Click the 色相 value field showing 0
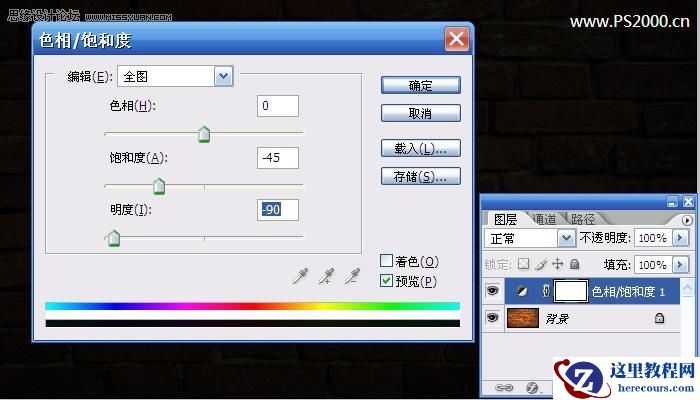The width and height of the screenshot is (700, 400). tap(278, 106)
